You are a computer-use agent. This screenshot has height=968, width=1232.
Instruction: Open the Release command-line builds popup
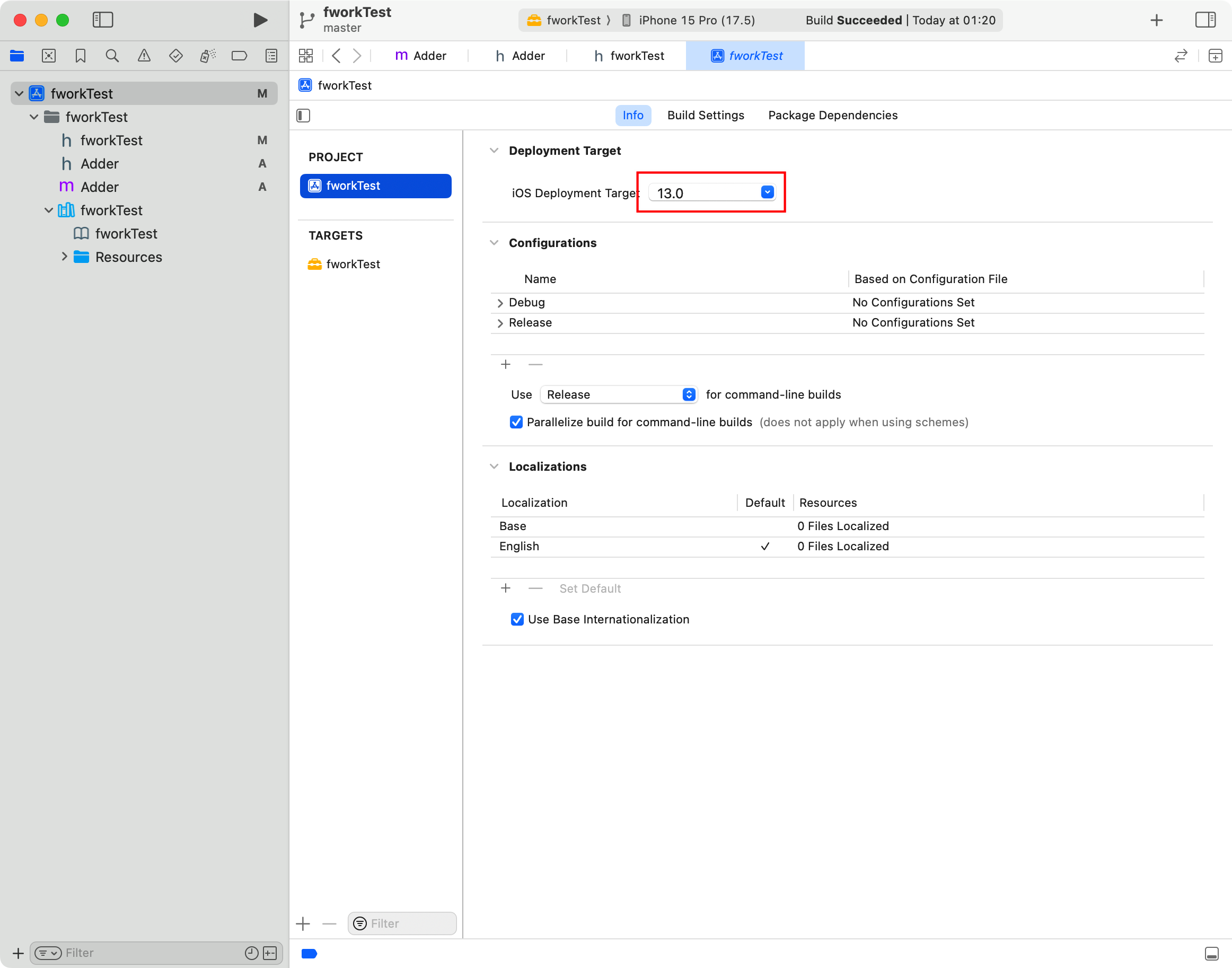pyautogui.click(x=618, y=394)
